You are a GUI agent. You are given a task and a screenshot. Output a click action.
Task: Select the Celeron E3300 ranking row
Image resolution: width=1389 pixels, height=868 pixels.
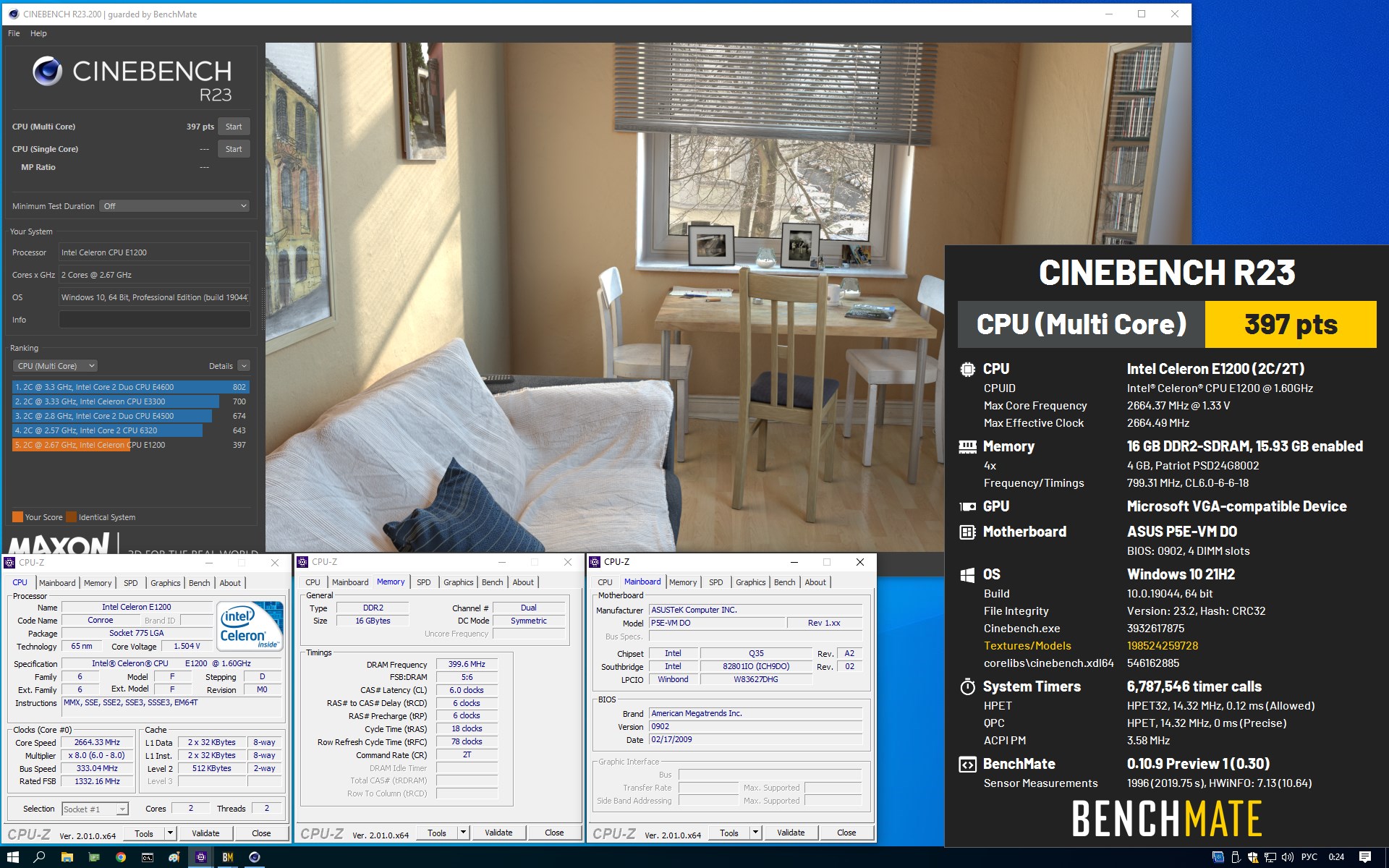pyautogui.click(x=131, y=401)
